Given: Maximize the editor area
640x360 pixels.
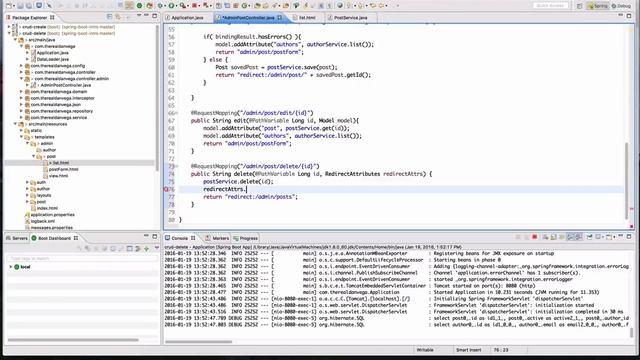Looking at the screenshot, I should coord(629,16).
